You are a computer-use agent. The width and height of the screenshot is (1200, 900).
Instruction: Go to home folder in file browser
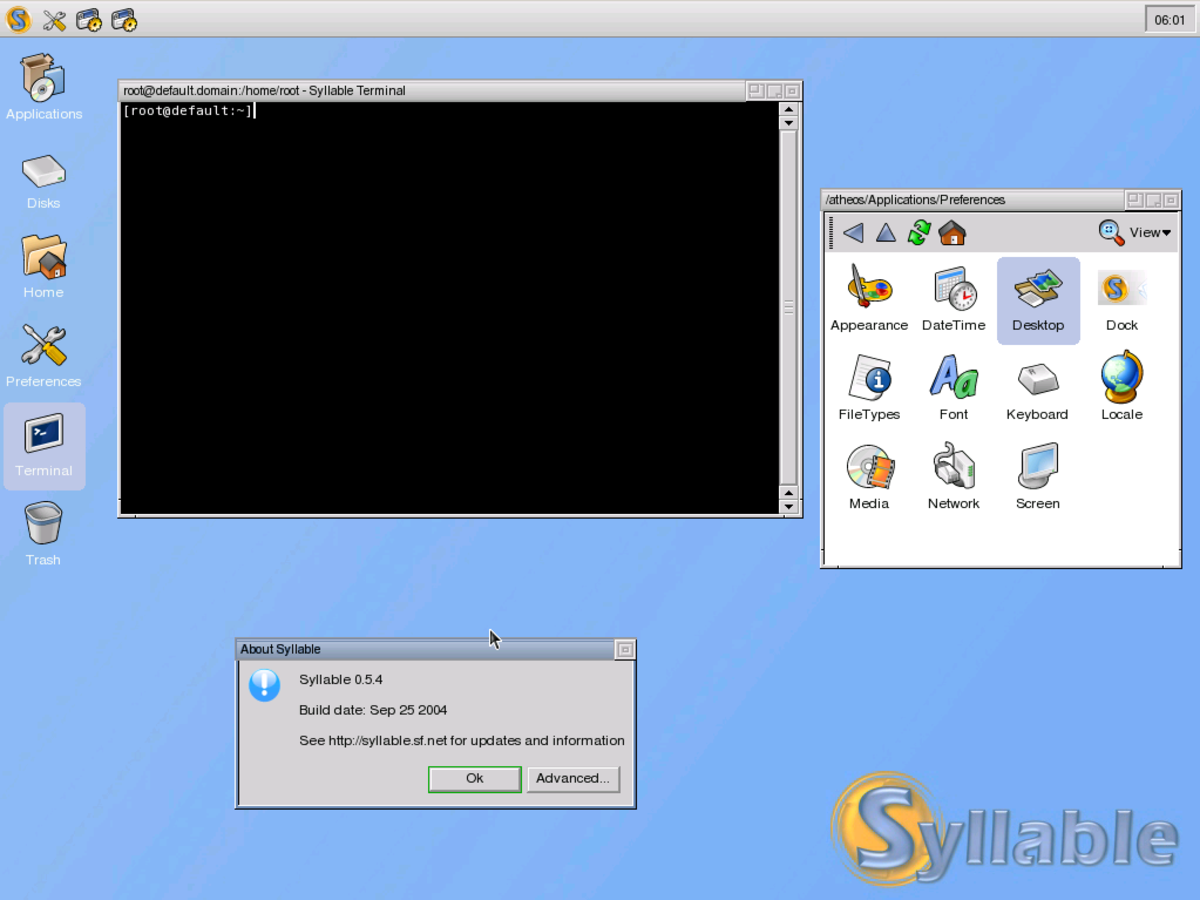click(952, 233)
